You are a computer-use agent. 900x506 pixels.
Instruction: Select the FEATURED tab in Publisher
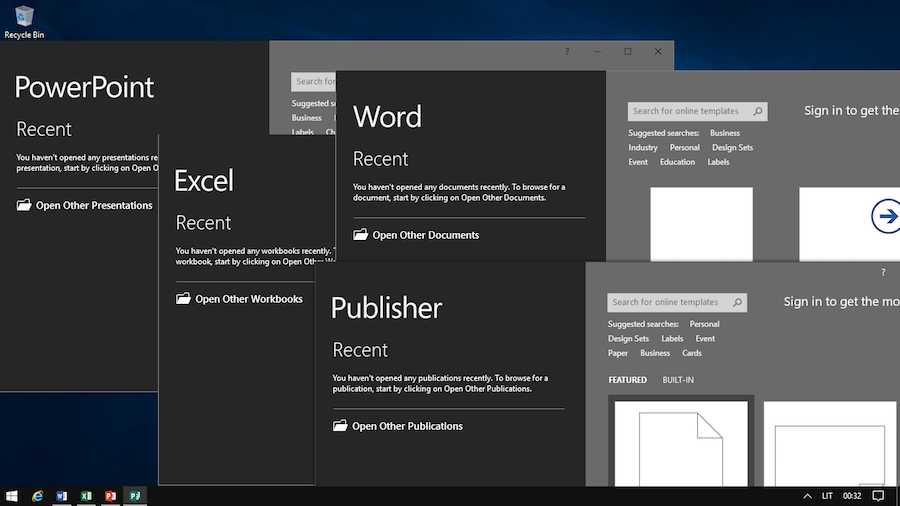click(627, 380)
